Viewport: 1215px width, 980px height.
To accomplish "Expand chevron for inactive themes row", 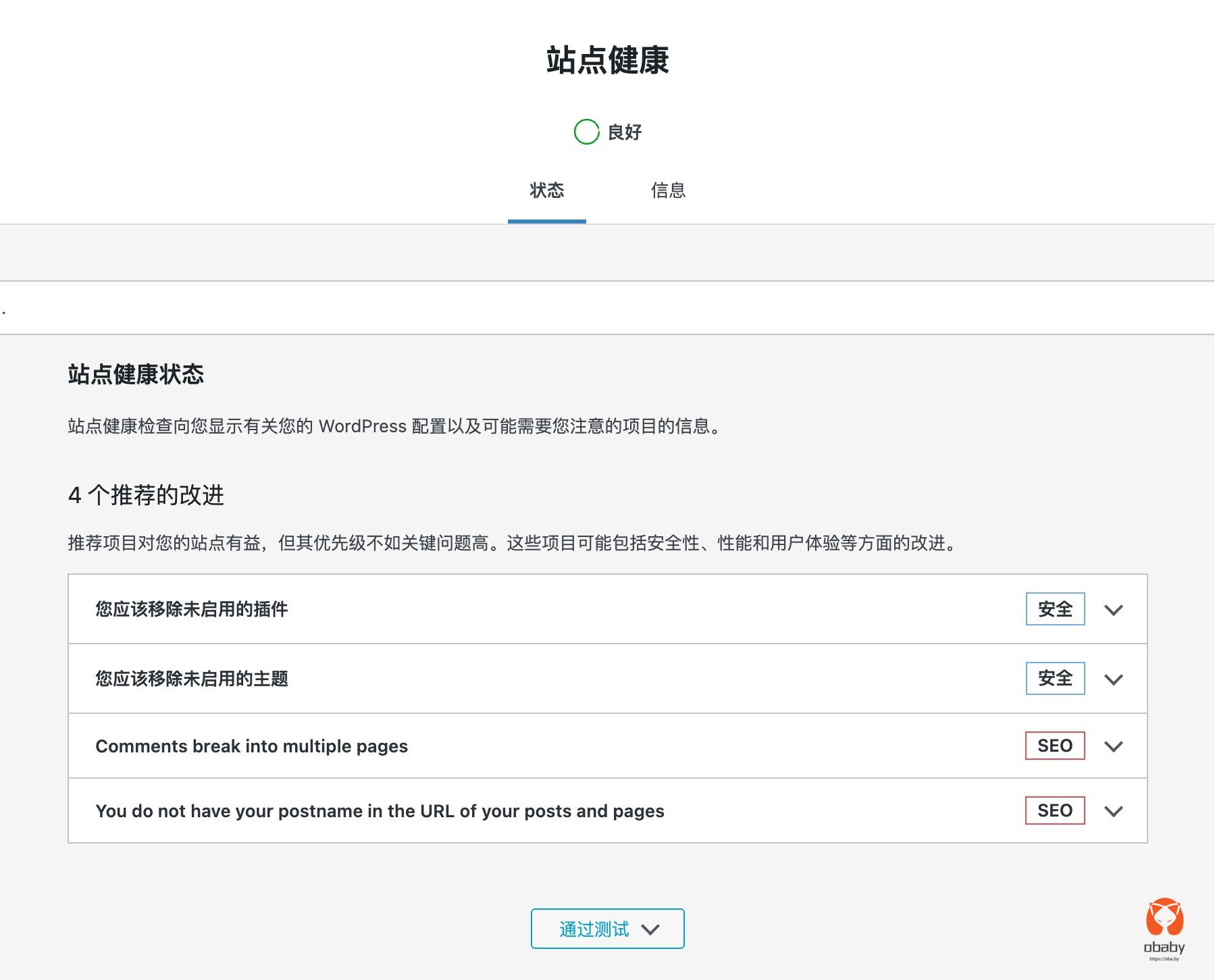I will pos(1113,679).
